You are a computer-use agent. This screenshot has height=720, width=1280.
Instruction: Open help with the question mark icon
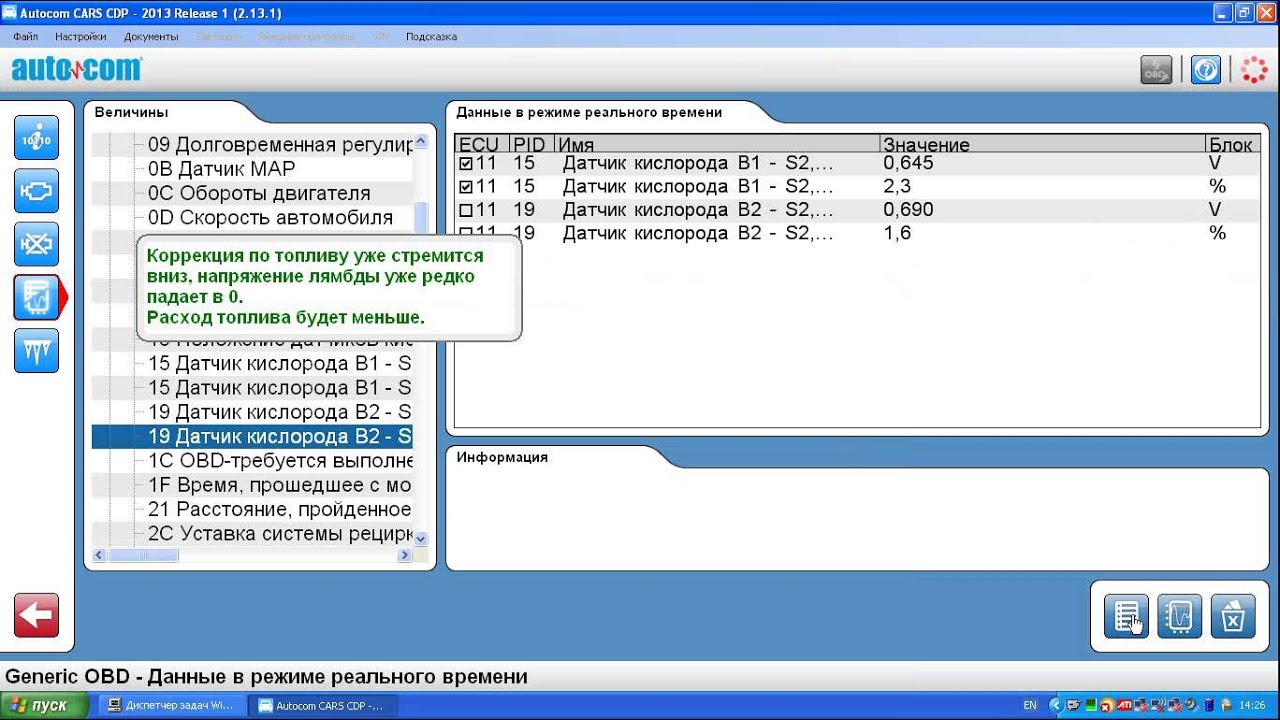1206,70
